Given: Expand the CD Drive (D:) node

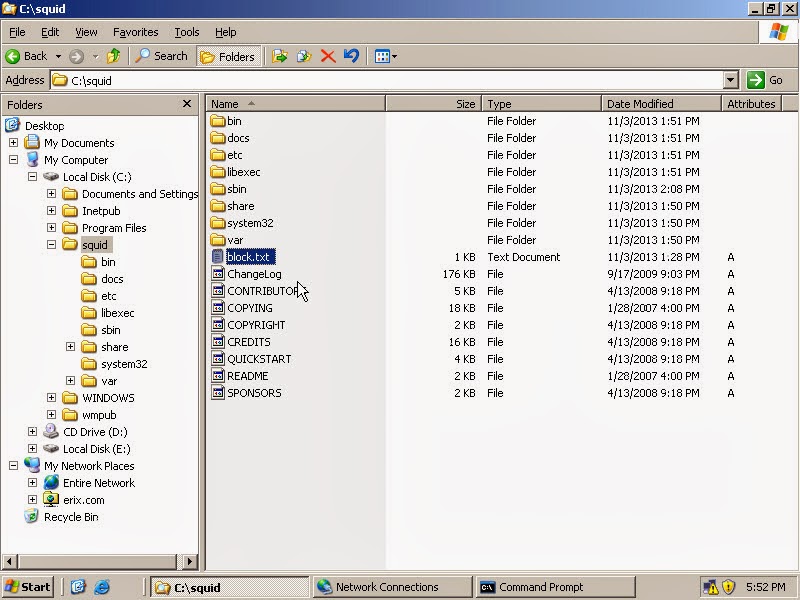Looking at the screenshot, I should (x=32, y=432).
